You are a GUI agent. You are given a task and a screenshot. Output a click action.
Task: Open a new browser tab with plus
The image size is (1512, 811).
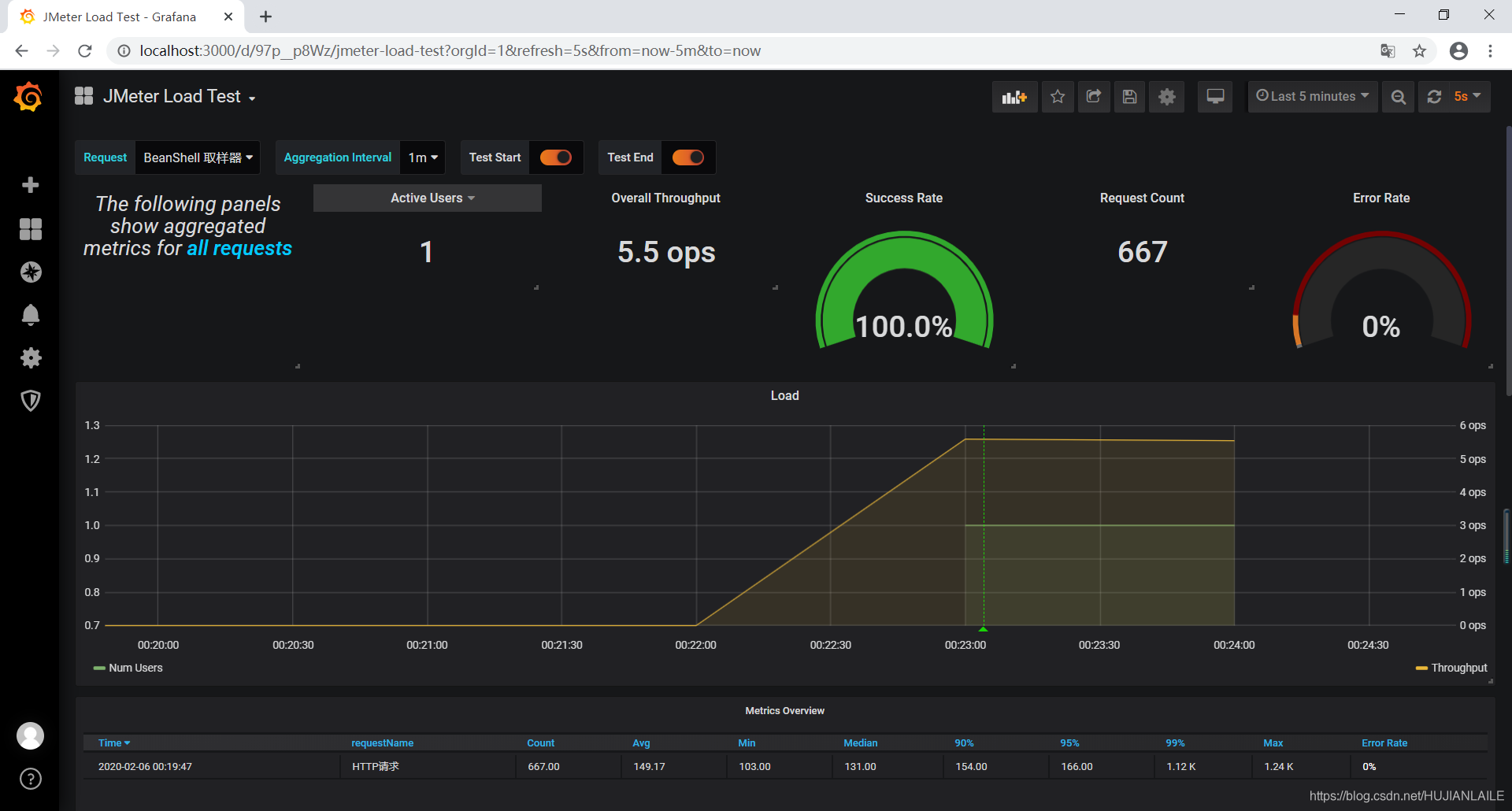tap(266, 17)
